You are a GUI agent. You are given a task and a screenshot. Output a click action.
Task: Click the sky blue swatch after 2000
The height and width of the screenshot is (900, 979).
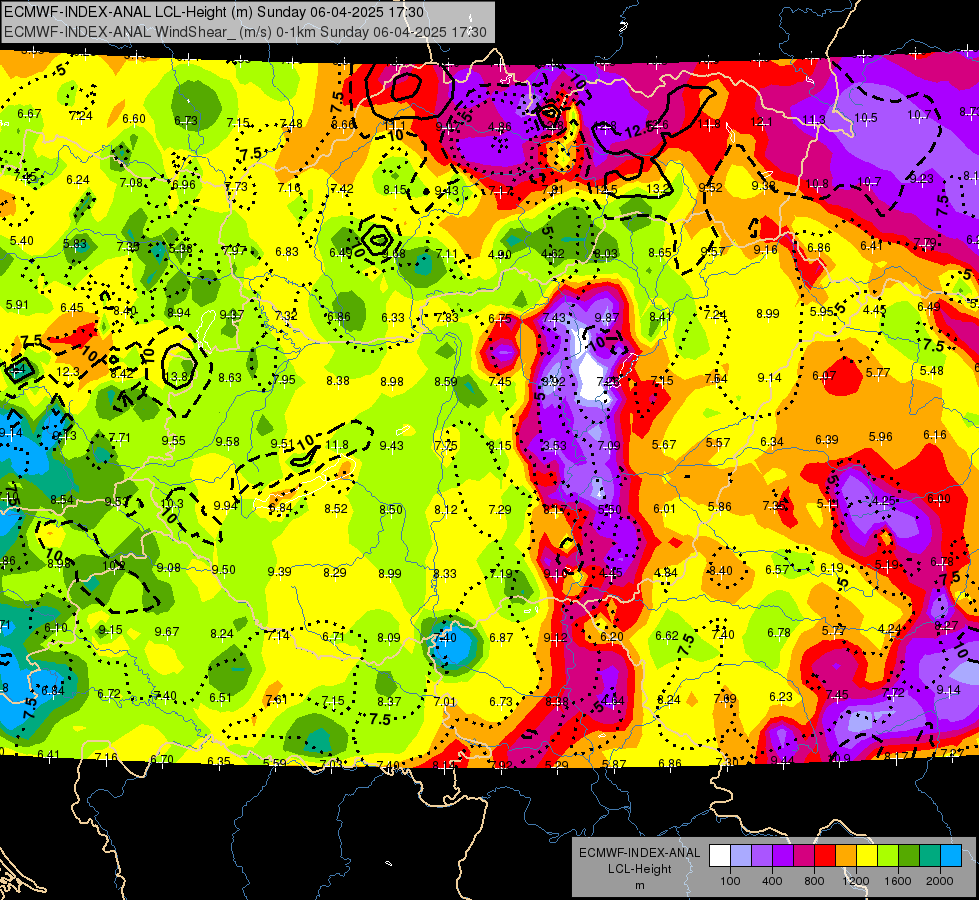coord(951,856)
